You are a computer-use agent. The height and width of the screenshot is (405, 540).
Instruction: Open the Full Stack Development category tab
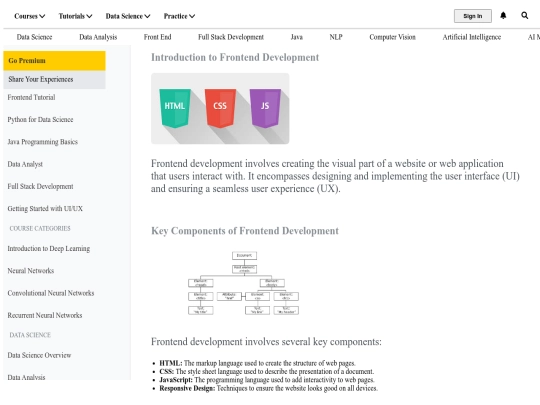(231, 37)
